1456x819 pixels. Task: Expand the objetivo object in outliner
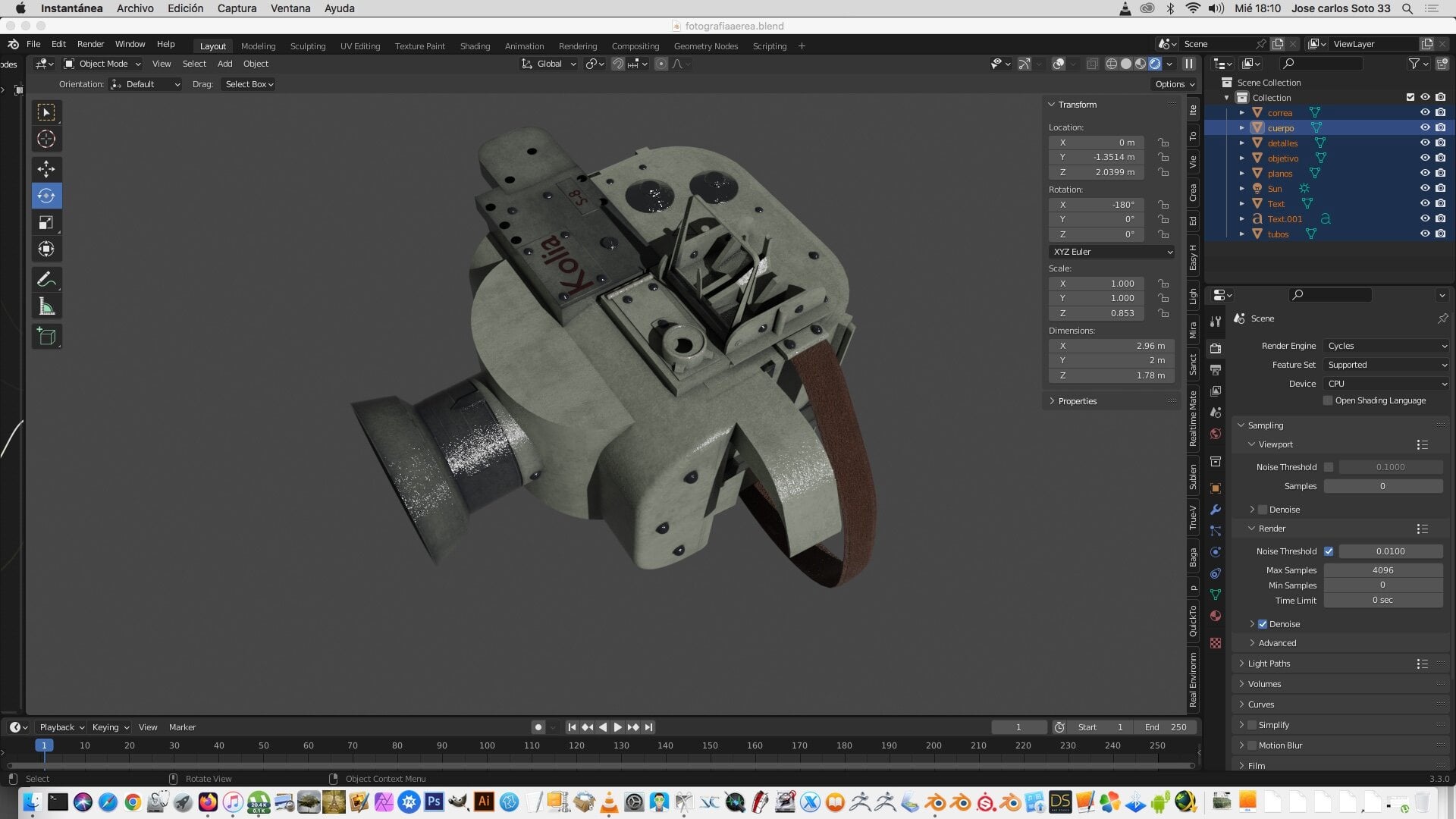[1242, 158]
